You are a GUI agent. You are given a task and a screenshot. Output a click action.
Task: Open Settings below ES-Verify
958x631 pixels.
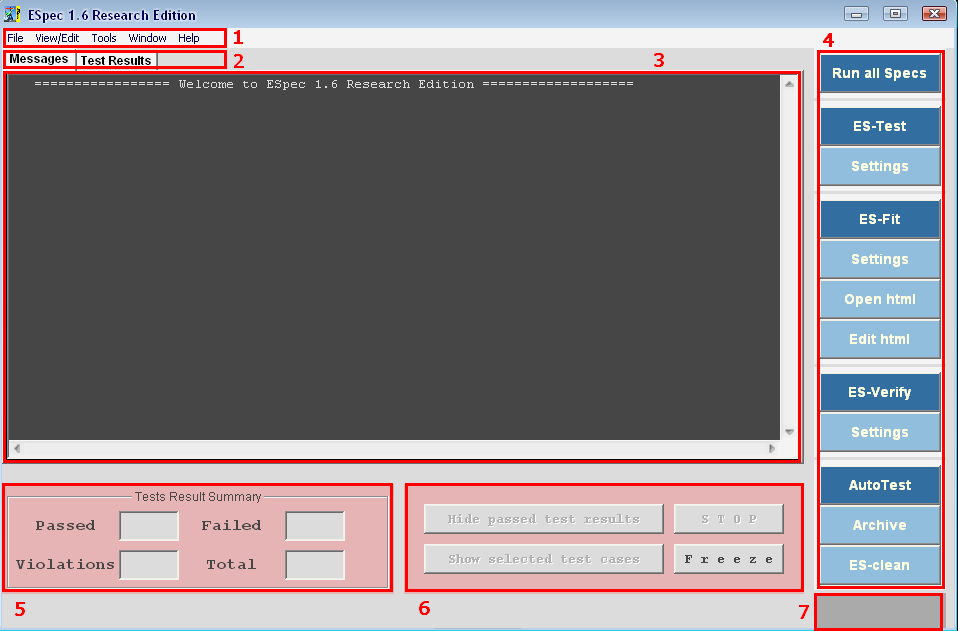coord(879,432)
